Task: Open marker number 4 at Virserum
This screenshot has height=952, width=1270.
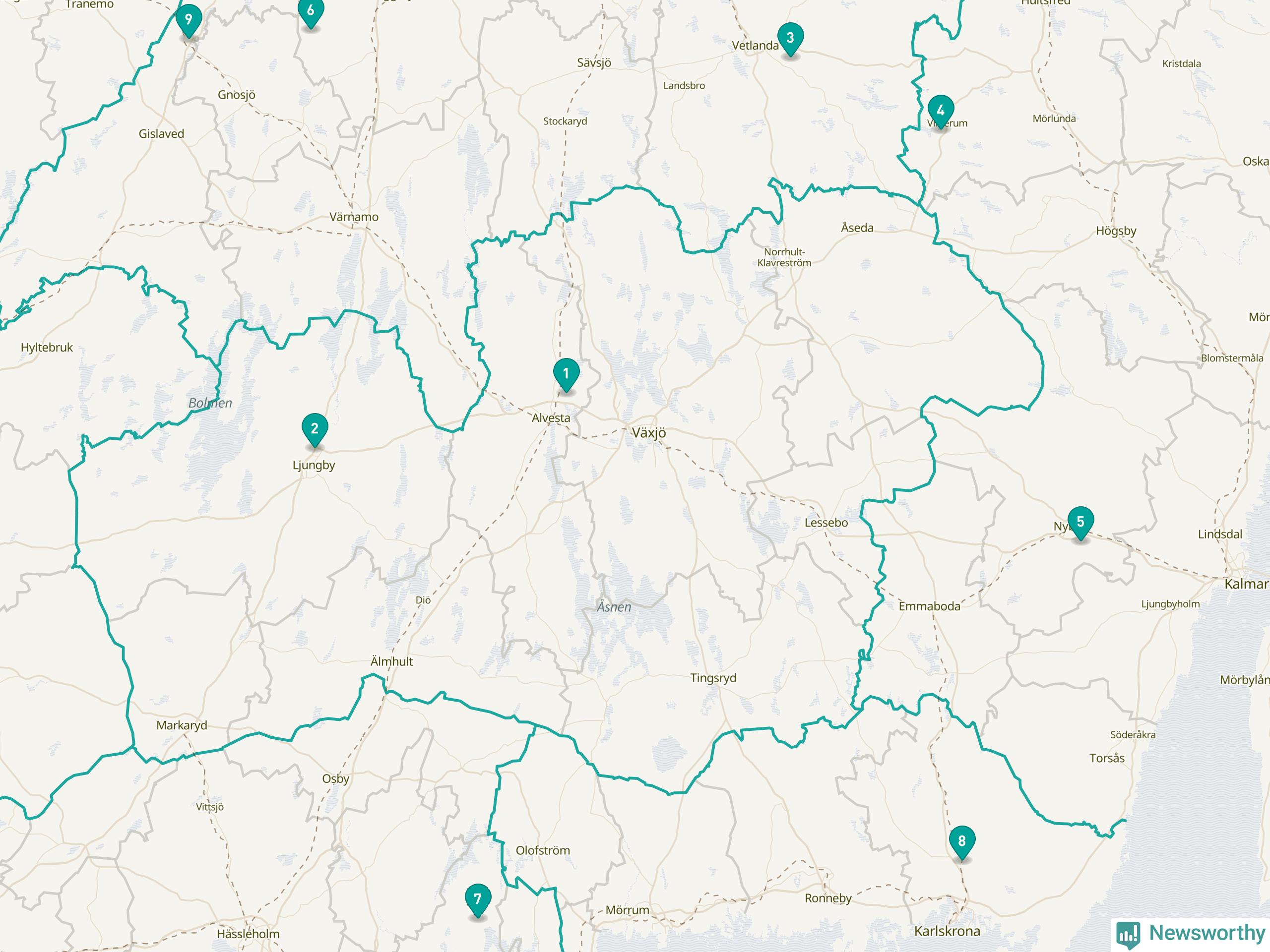Action: point(941,113)
